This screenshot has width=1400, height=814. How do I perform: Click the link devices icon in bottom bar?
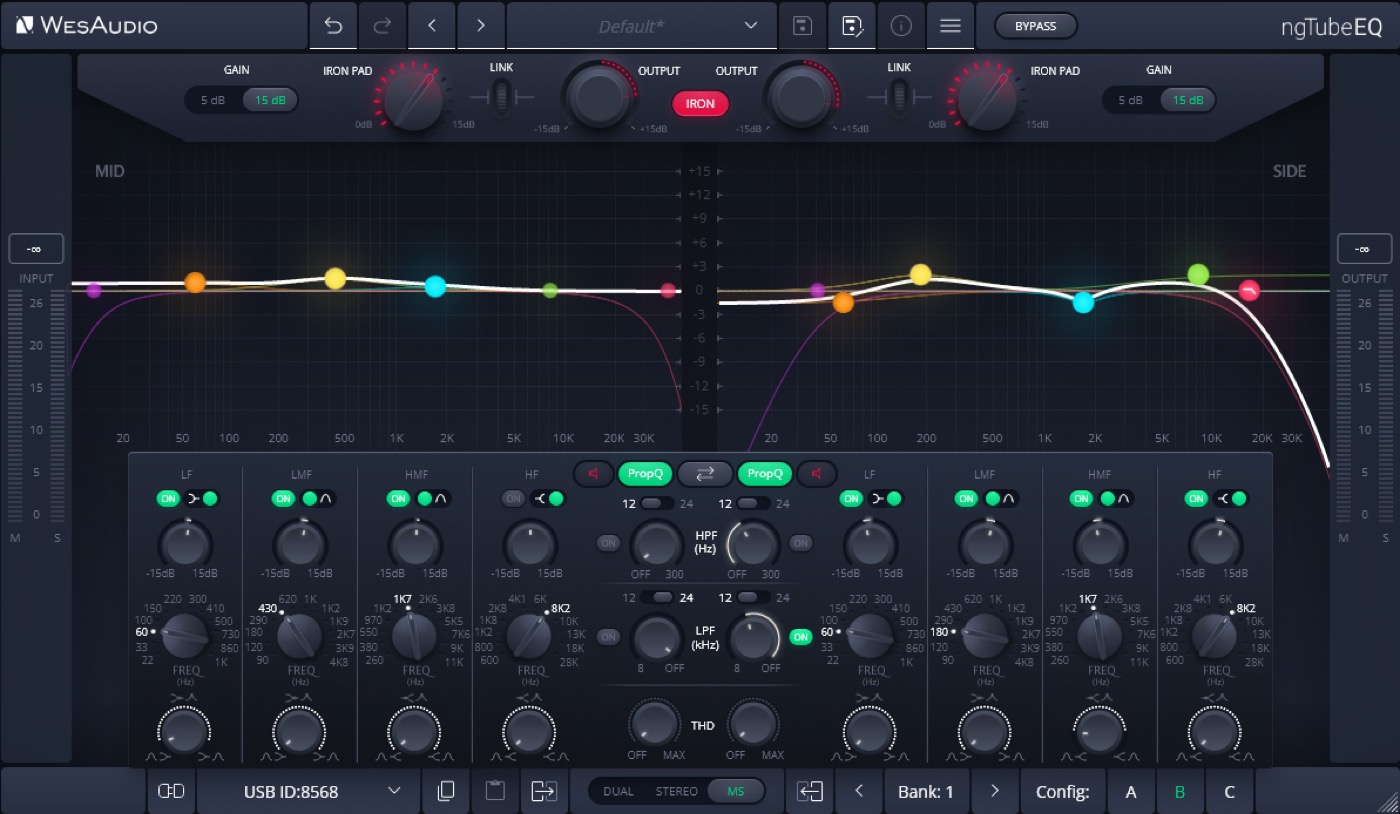pos(171,791)
